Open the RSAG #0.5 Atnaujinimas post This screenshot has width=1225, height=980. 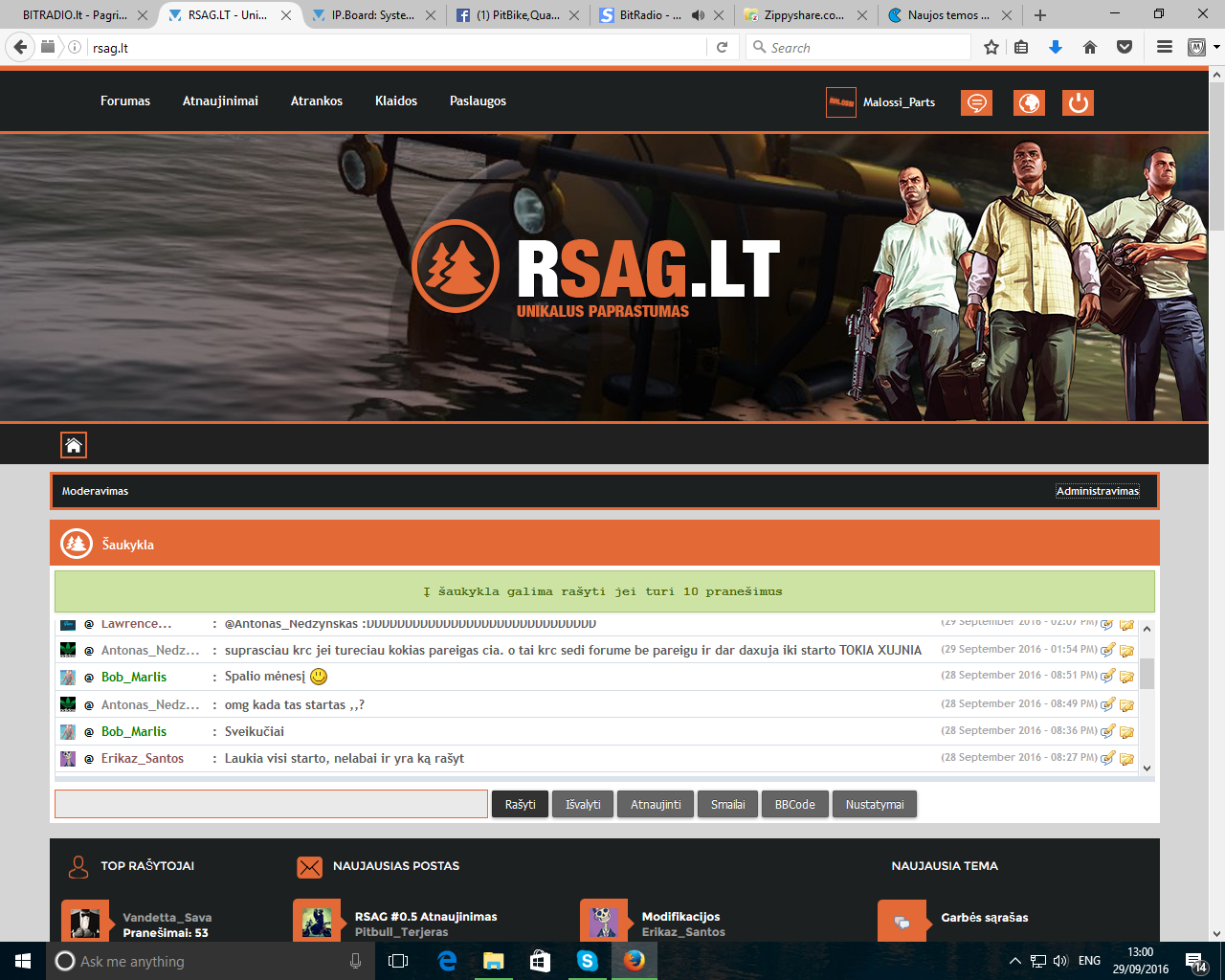point(426,916)
